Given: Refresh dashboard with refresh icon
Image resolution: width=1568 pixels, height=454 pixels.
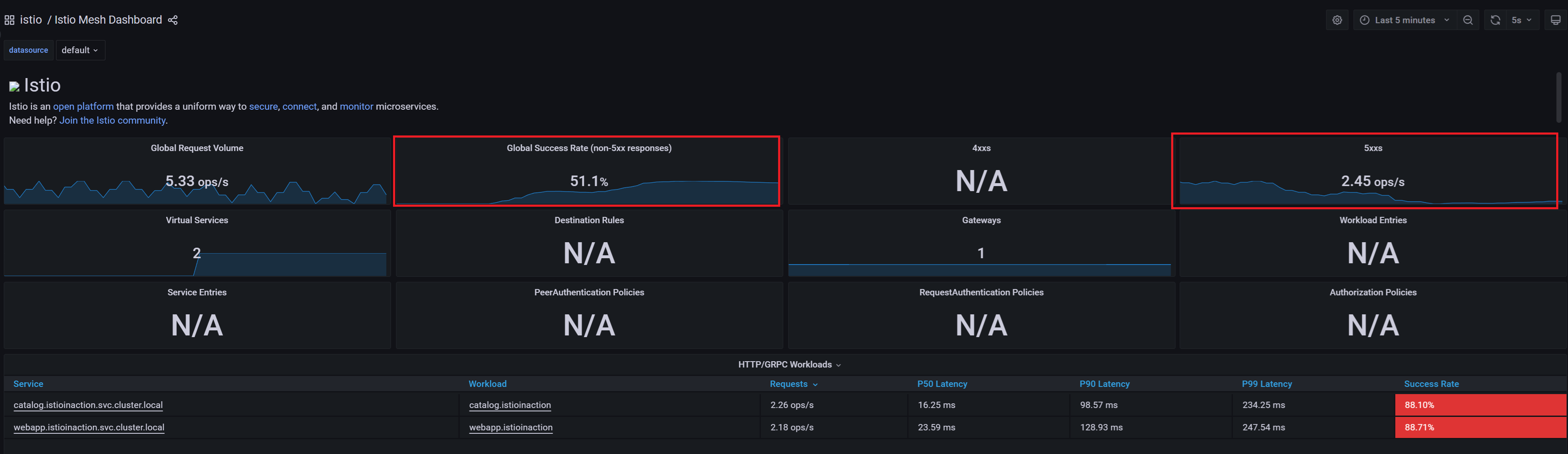Looking at the screenshot, I should [x=1495, y=20].
